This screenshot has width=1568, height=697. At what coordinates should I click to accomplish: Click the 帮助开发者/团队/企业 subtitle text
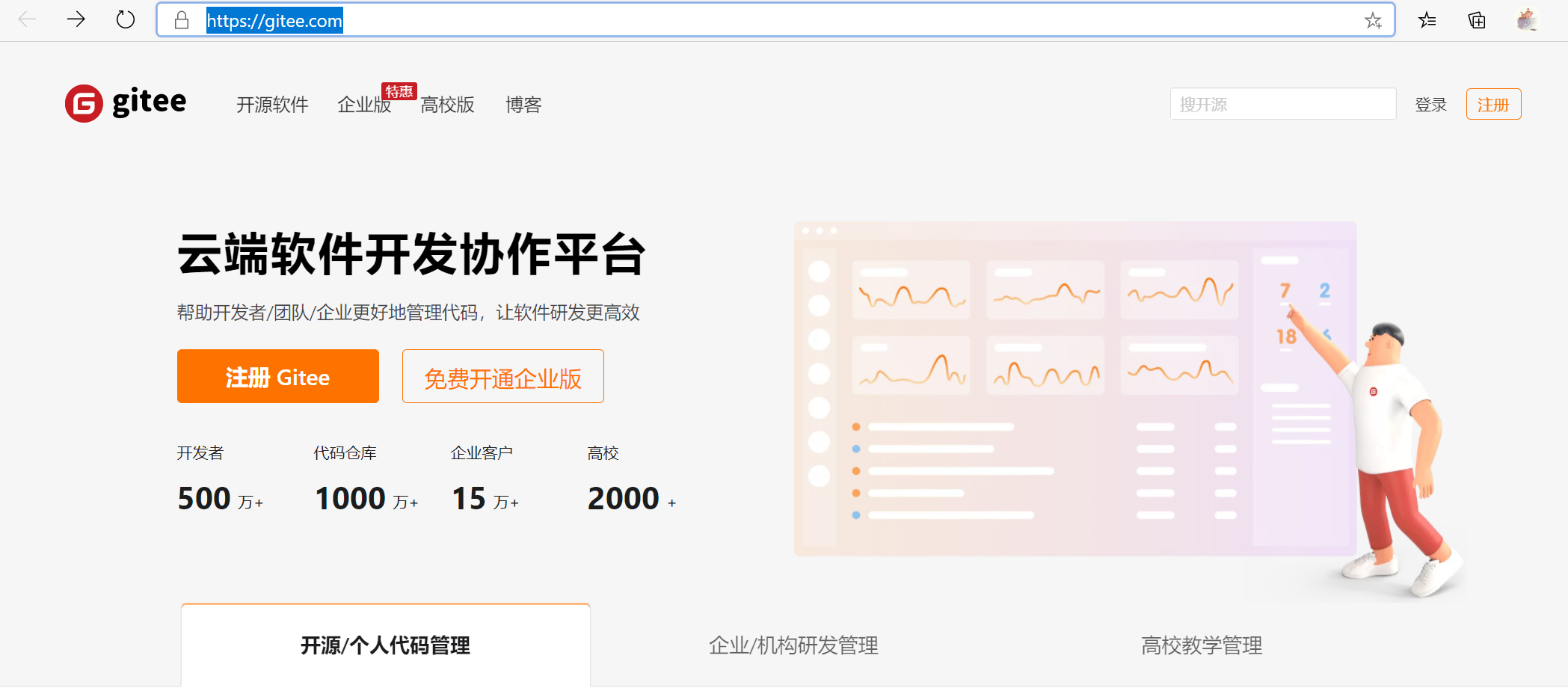(408, 313)
